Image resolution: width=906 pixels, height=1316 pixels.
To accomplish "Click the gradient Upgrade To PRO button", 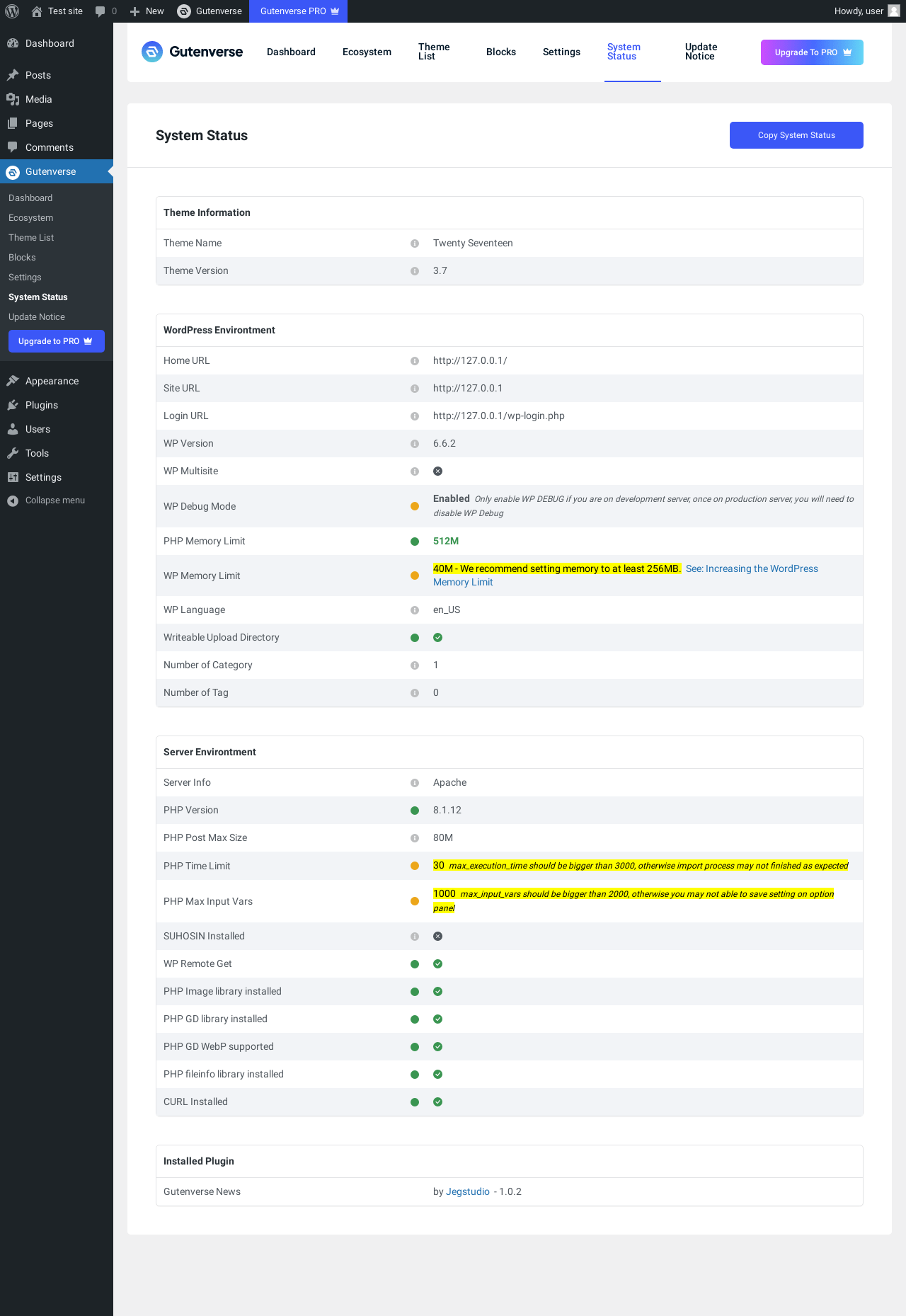I will (812, 52).
